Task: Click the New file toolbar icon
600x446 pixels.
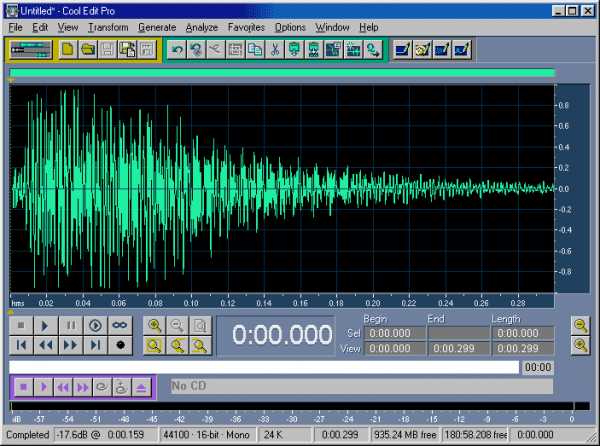Action: pyautogui.click(x=68, y=48)
